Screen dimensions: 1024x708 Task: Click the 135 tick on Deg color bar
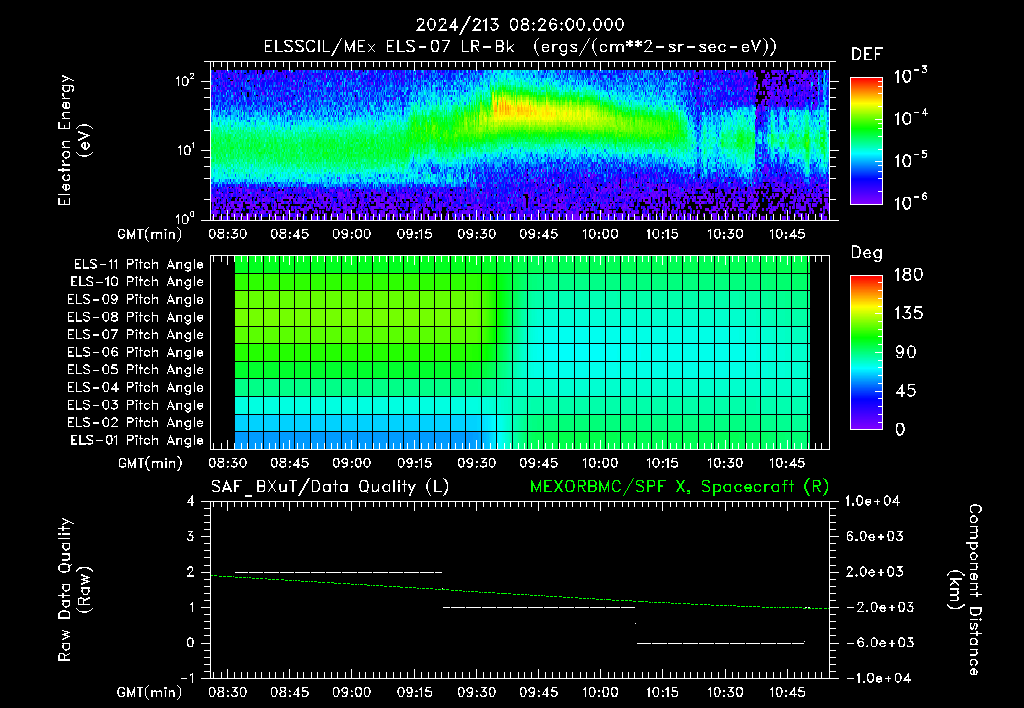coord(908,314)
